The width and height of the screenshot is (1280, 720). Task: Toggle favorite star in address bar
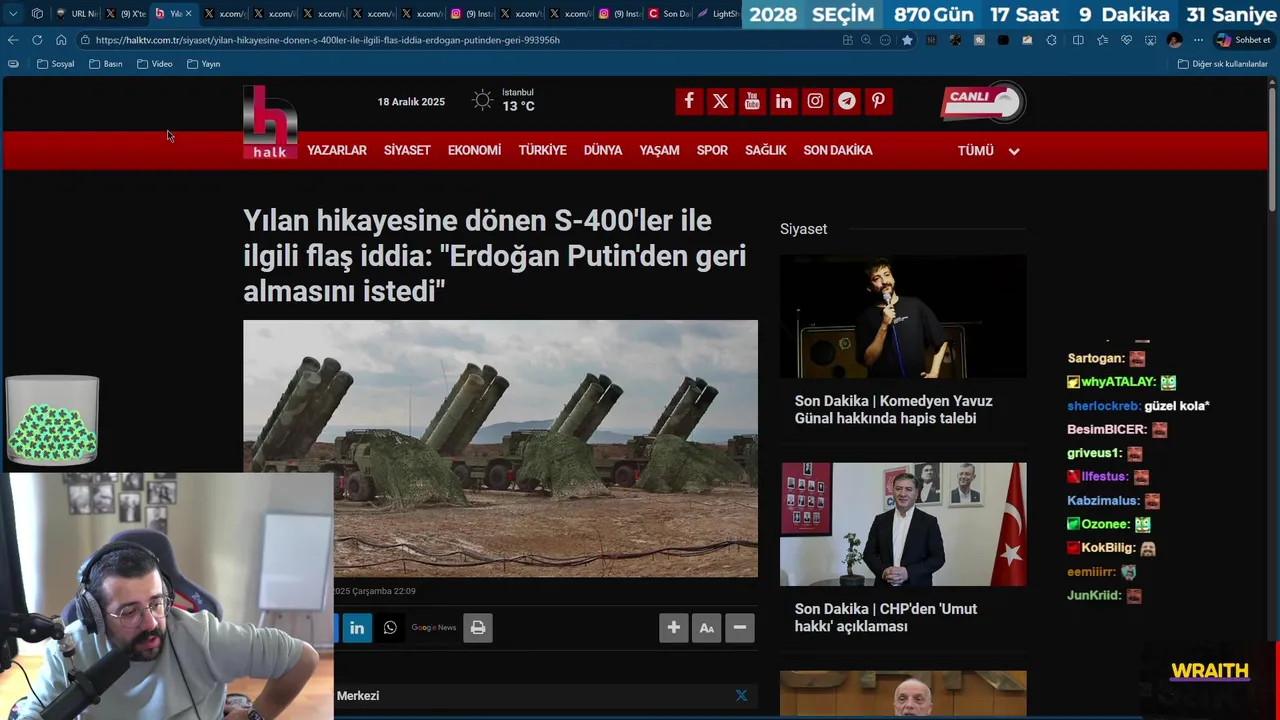tap(907, 40)
